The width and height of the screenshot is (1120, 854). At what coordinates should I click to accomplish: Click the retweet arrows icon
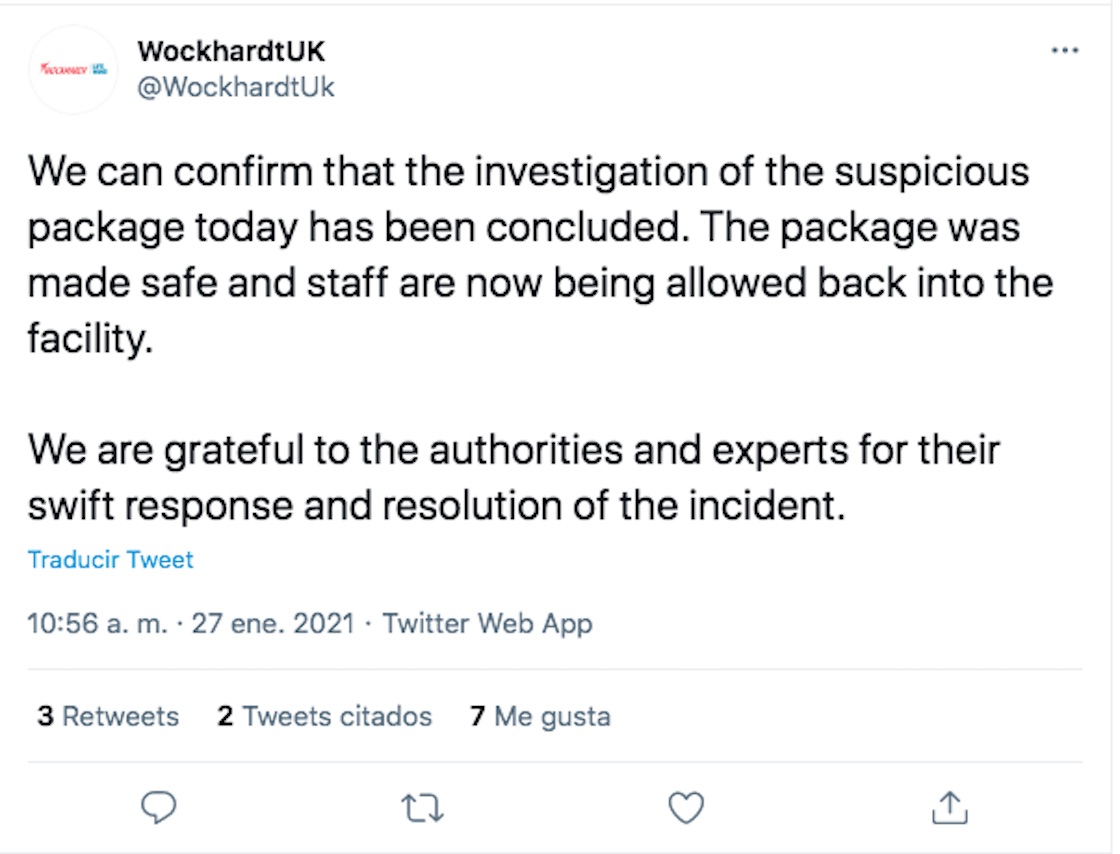(x=422, y=806)
